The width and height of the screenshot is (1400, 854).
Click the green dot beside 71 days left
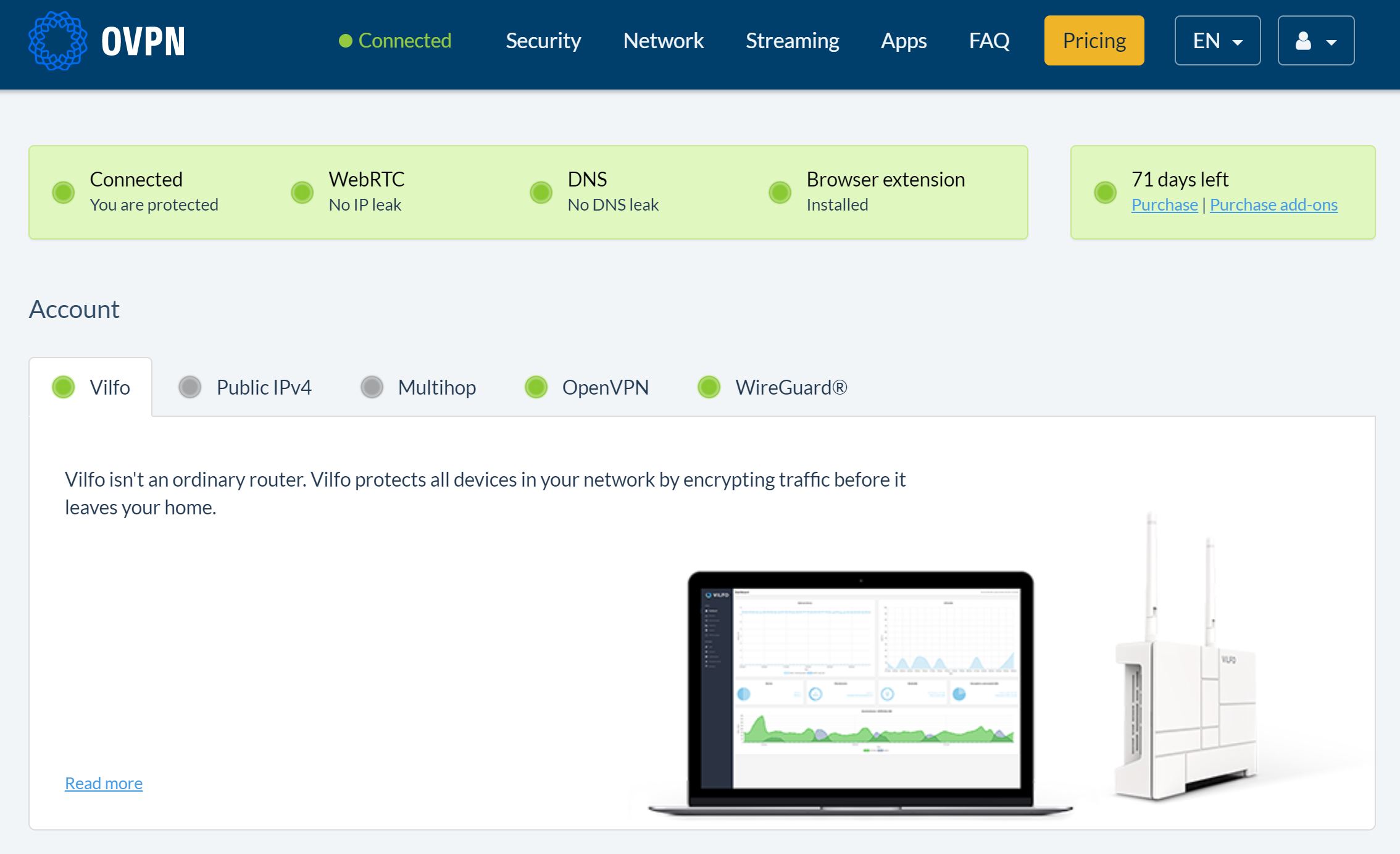click(1105, 192)
